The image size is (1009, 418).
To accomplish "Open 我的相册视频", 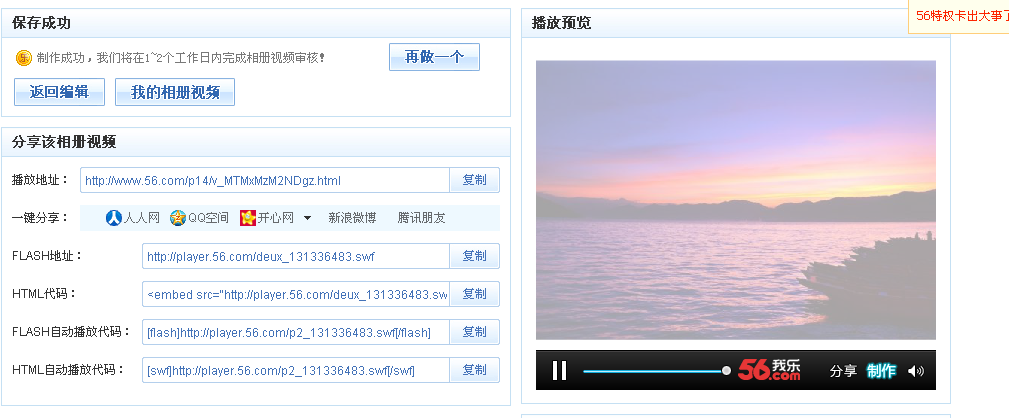I will coord(175,92).
